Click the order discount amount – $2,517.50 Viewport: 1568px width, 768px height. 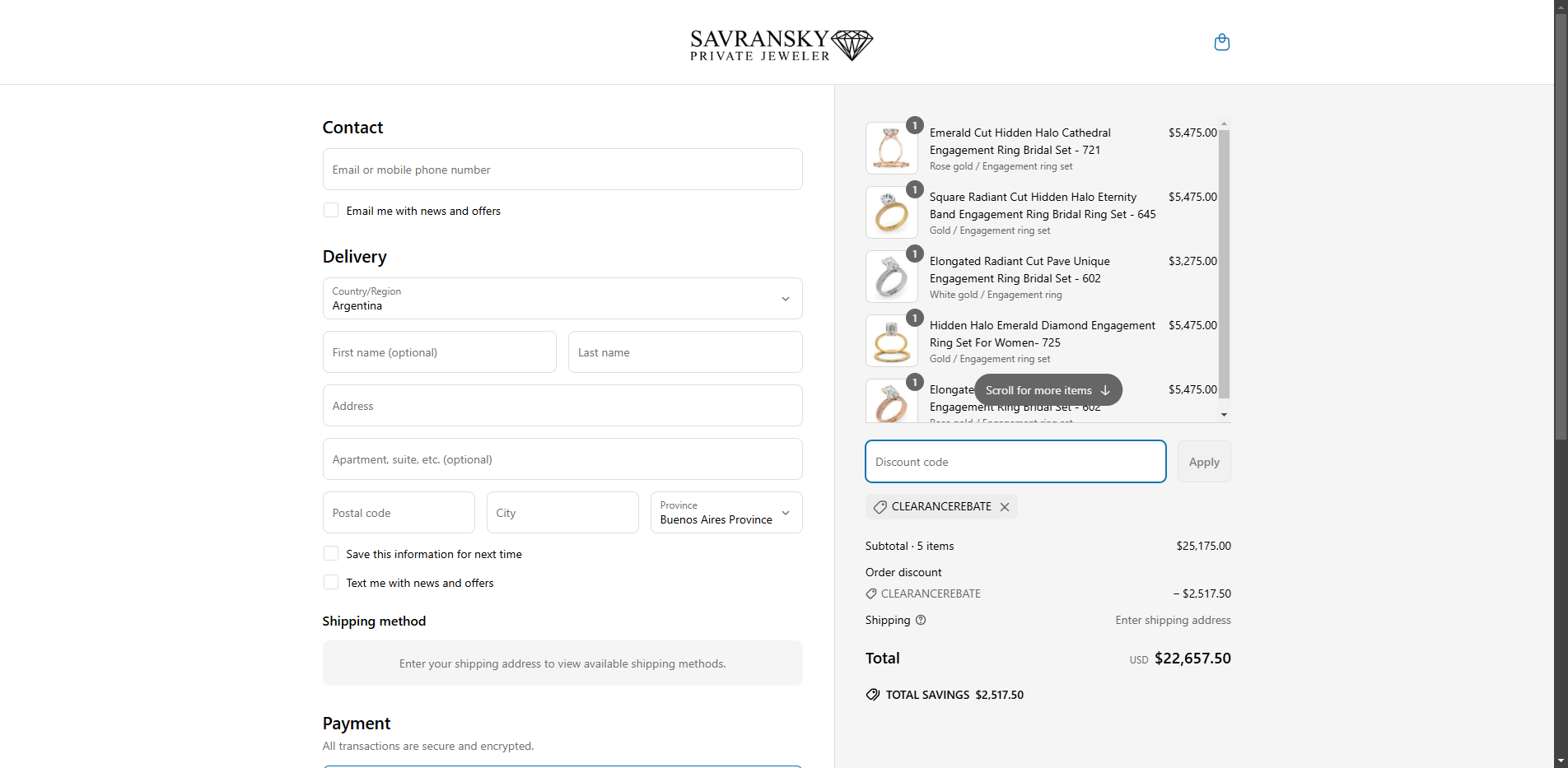(1202, 593)
